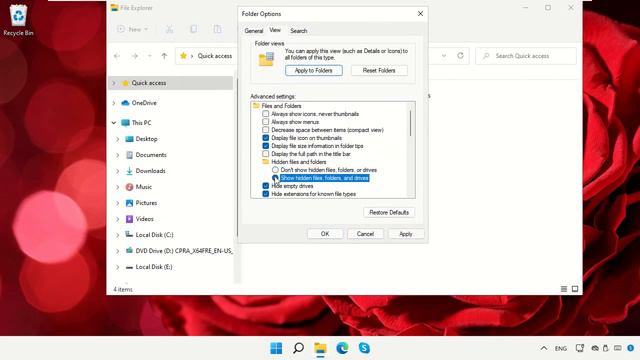Uncheck Hide empty drives
Viewport: 640px width, 360px height.
[266, 186]
